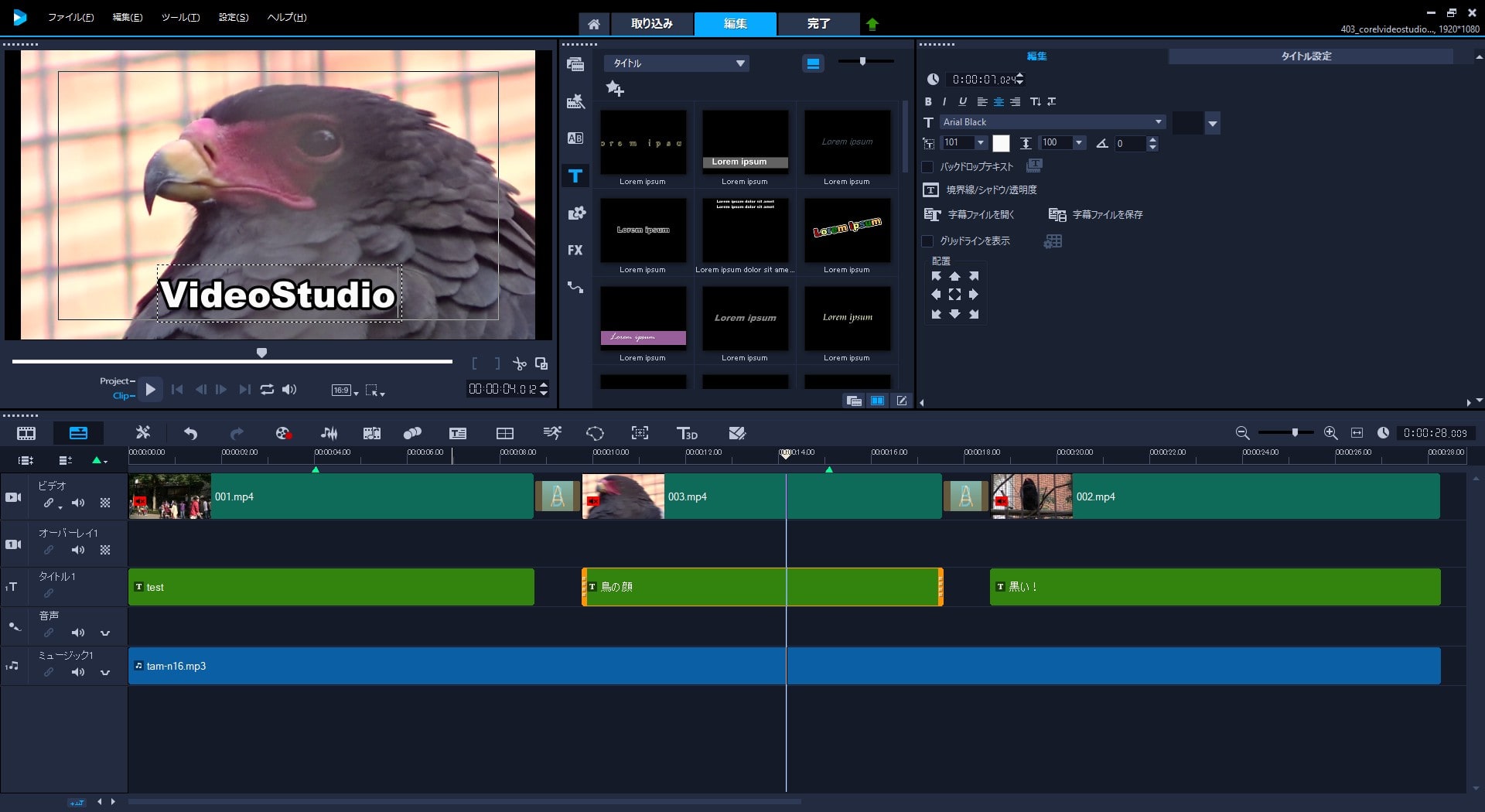This screenshot has height=812, width=1485.
Task: Open the Arial Black font dropdown
Action: pyautogui.click(x=1053, y=122)
